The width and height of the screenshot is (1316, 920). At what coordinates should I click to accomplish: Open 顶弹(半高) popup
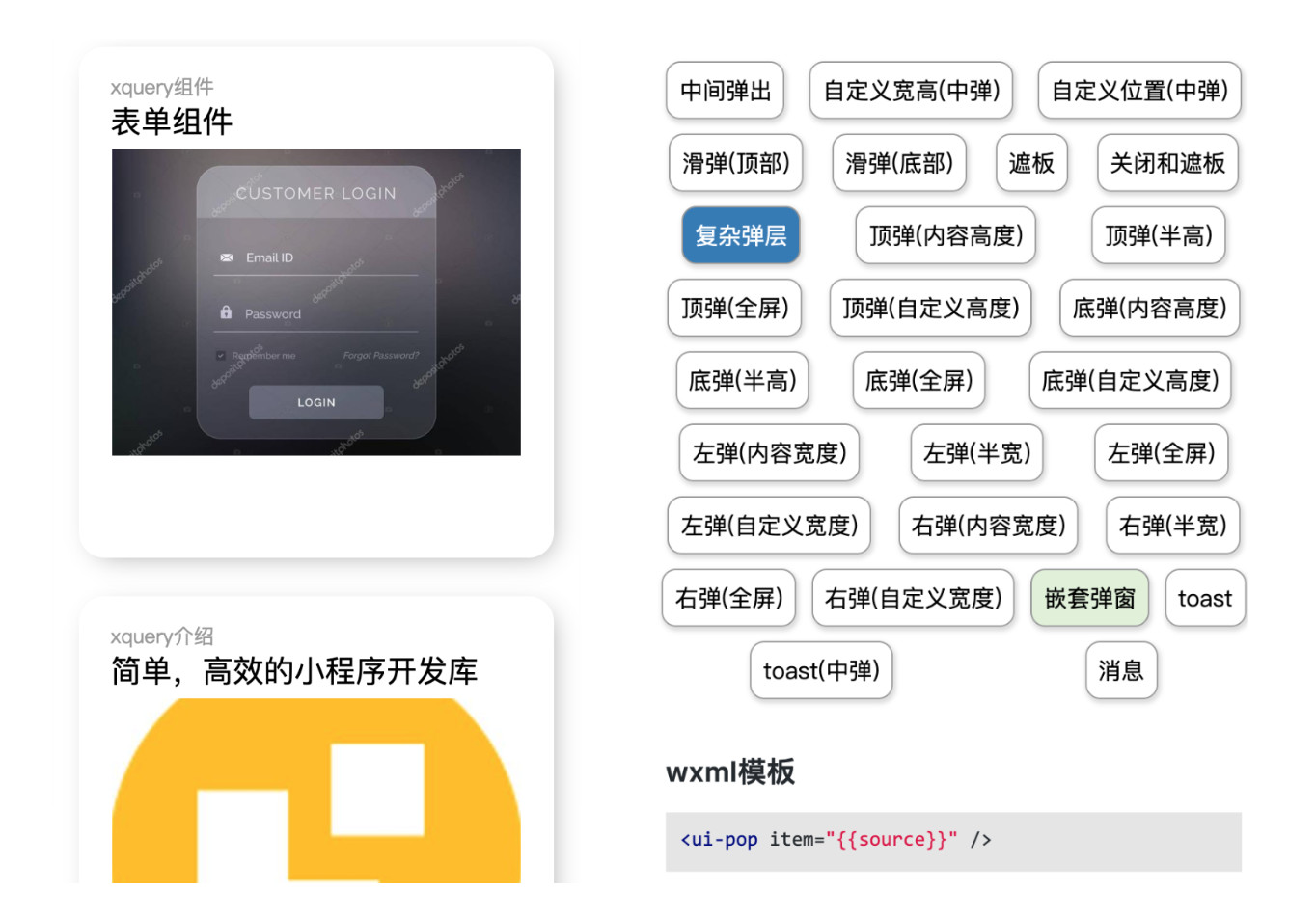point(1158,235)
